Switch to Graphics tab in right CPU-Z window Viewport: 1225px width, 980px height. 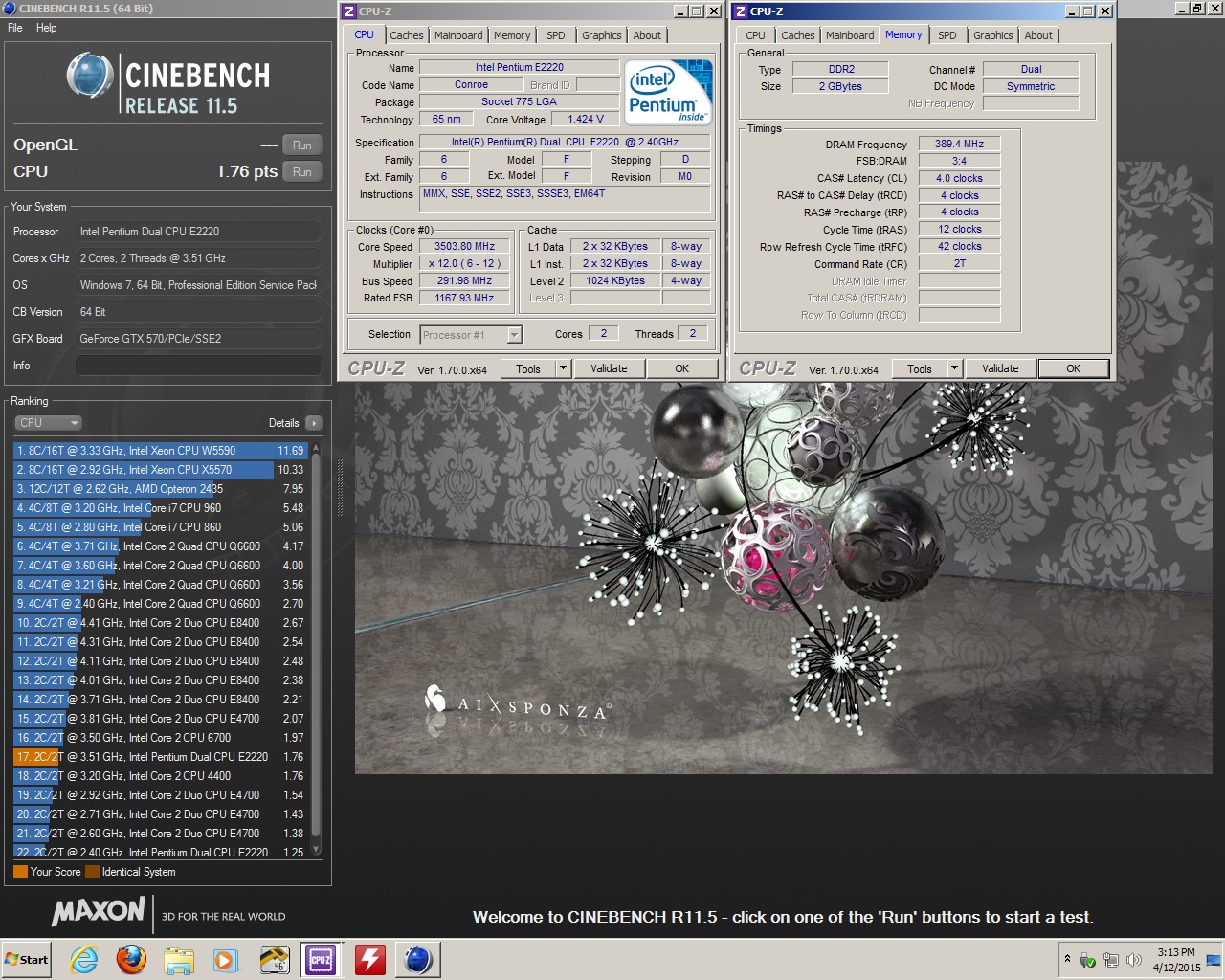[x=993, y=35]
